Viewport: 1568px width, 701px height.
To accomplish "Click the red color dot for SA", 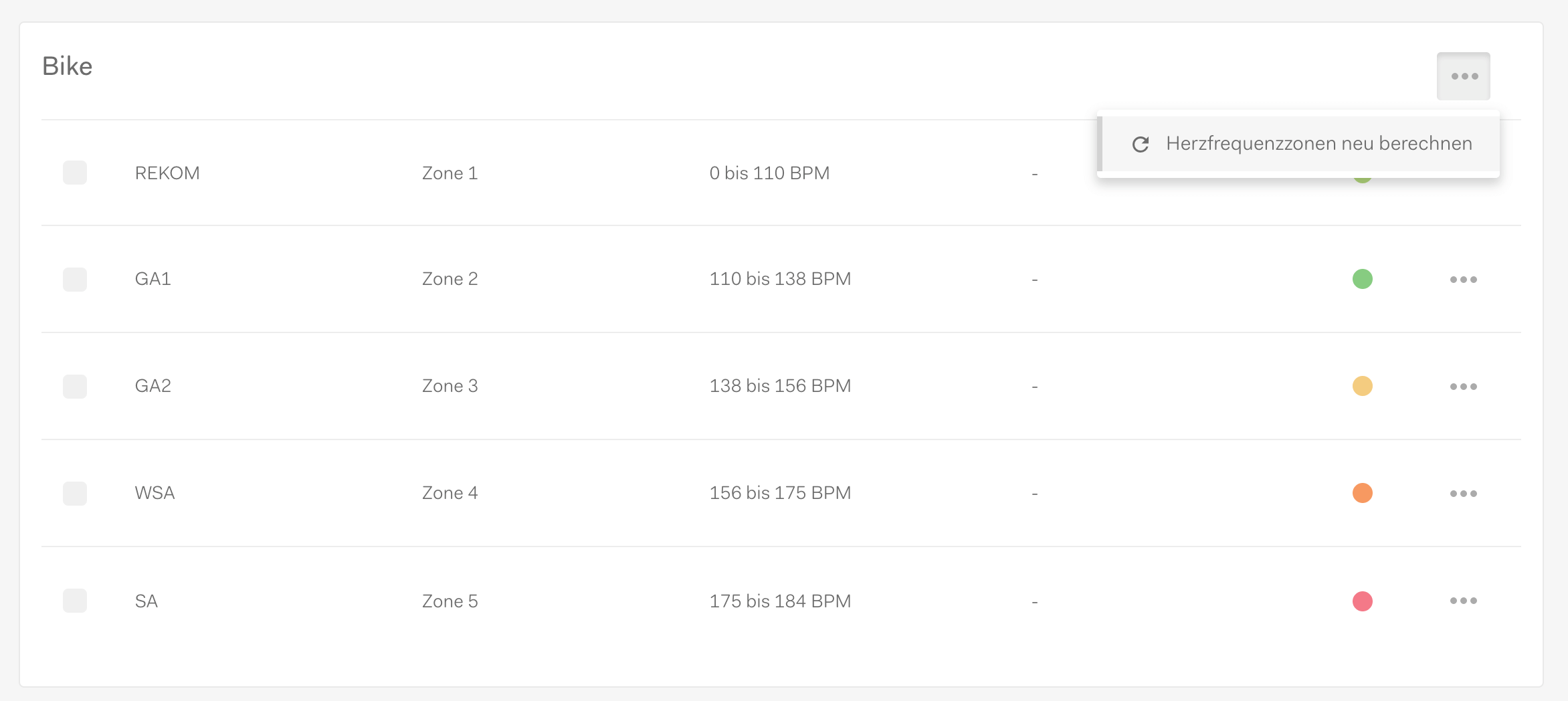I will tap(1363, 601).
